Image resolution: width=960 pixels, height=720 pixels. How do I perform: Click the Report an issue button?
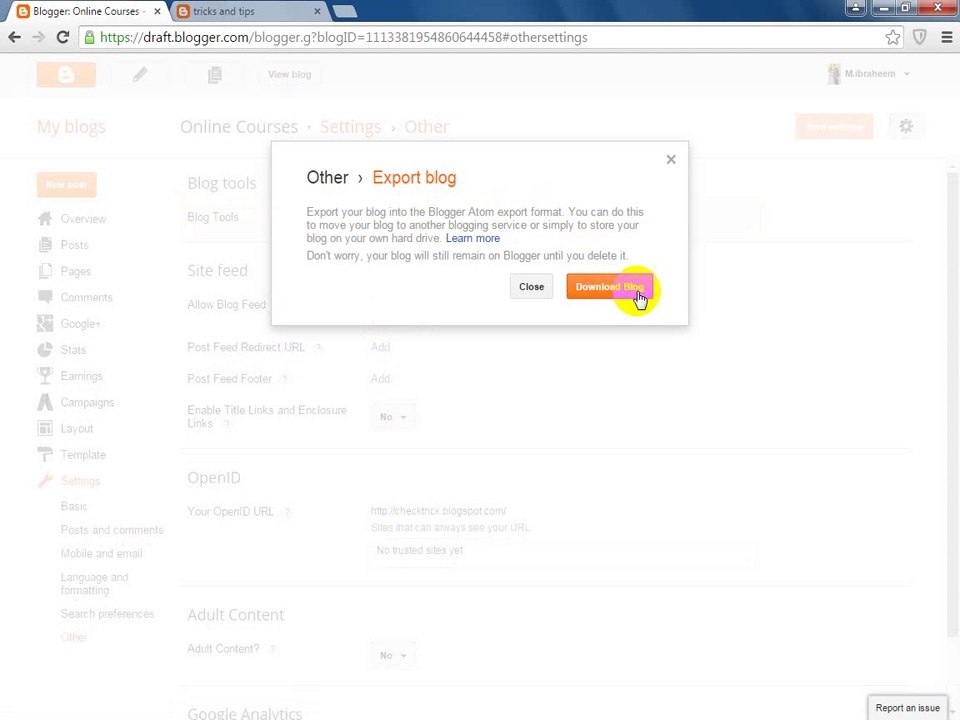[x=907, y=708]
